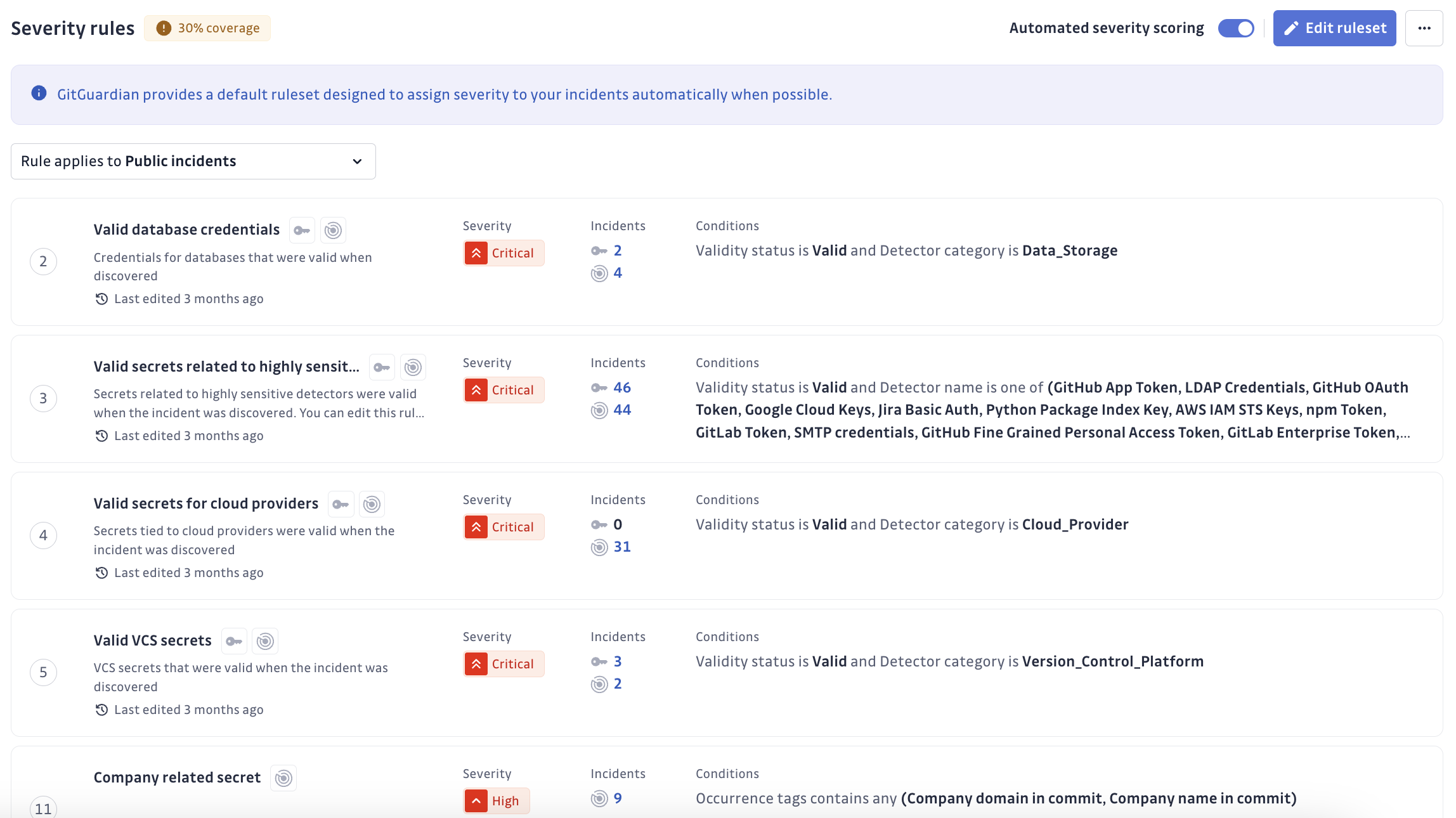Click the target icon beside Valid VCS secrets
The height and width of the screenshot is (818, 1456).
(265, 641)
